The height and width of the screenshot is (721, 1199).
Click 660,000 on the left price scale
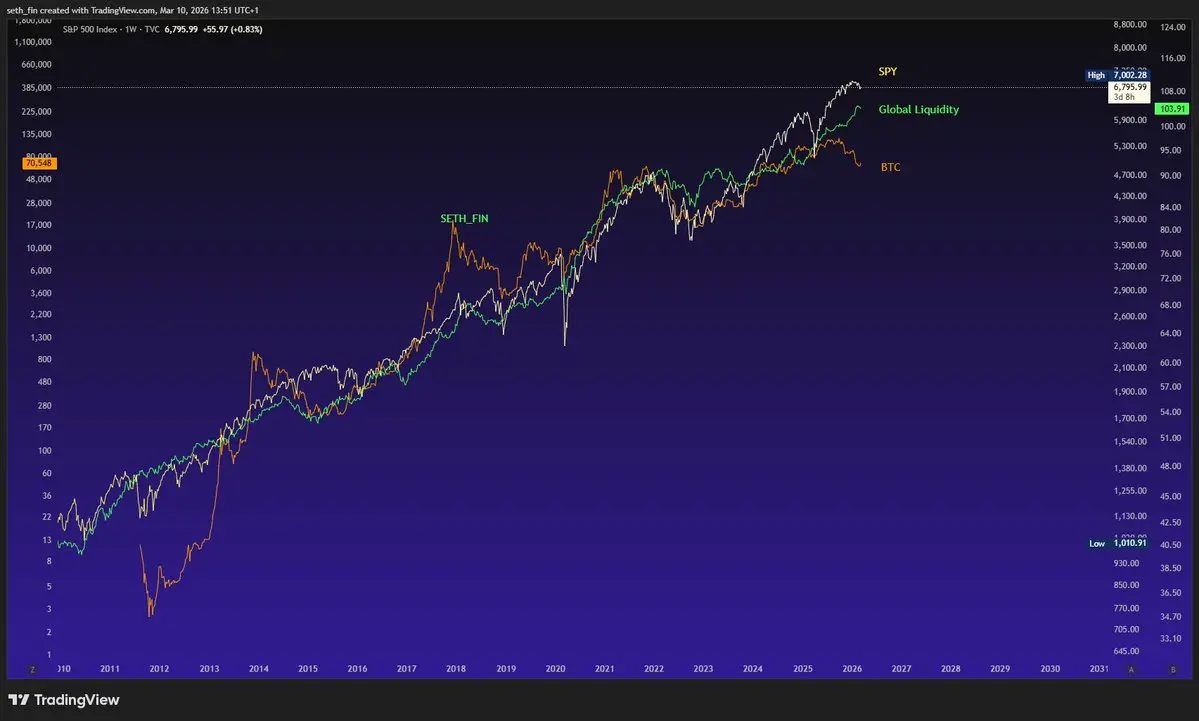pos(37,65)
